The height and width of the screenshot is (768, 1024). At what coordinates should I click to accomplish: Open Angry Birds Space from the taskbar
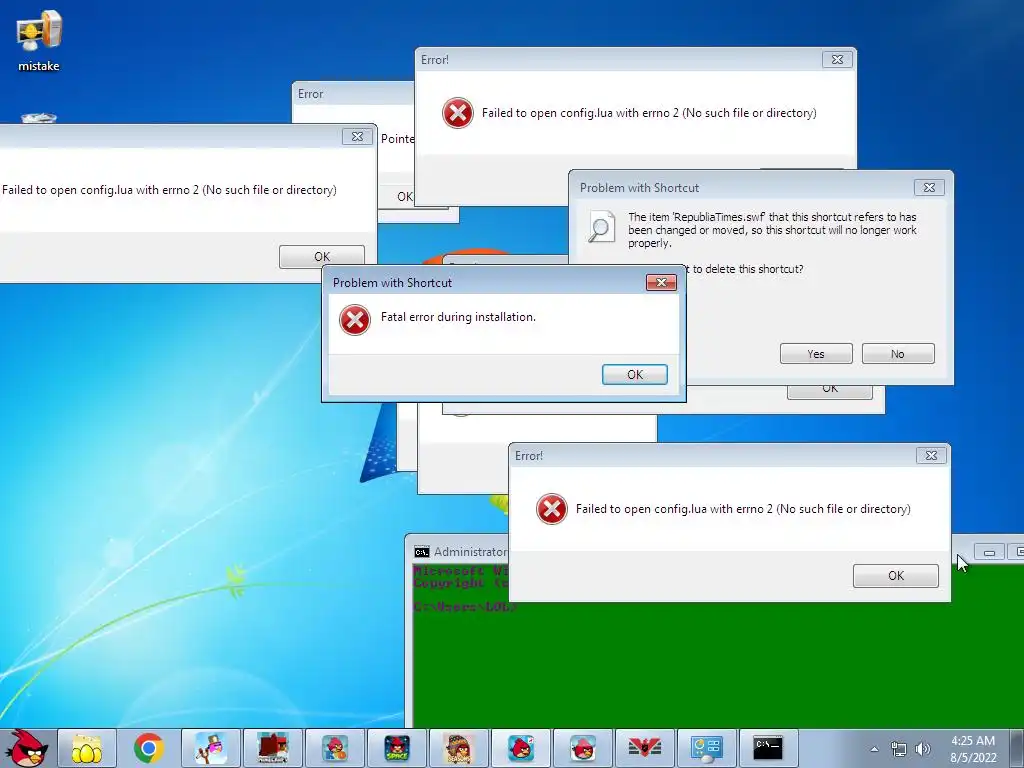point(396,748)
